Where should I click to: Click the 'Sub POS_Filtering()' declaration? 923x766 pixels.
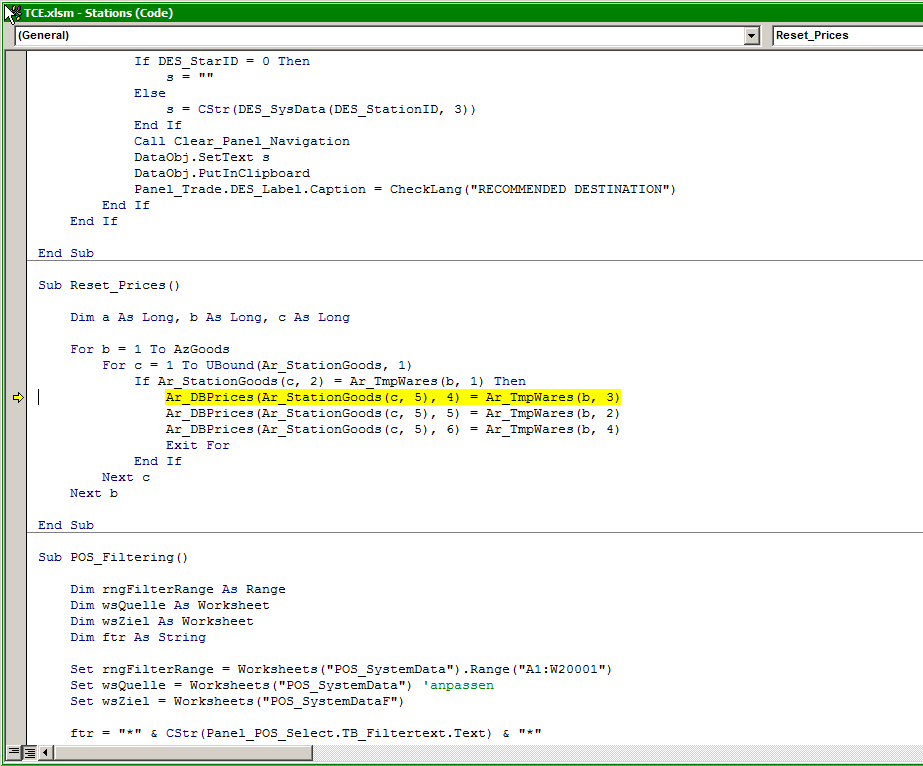coord(113,557)
